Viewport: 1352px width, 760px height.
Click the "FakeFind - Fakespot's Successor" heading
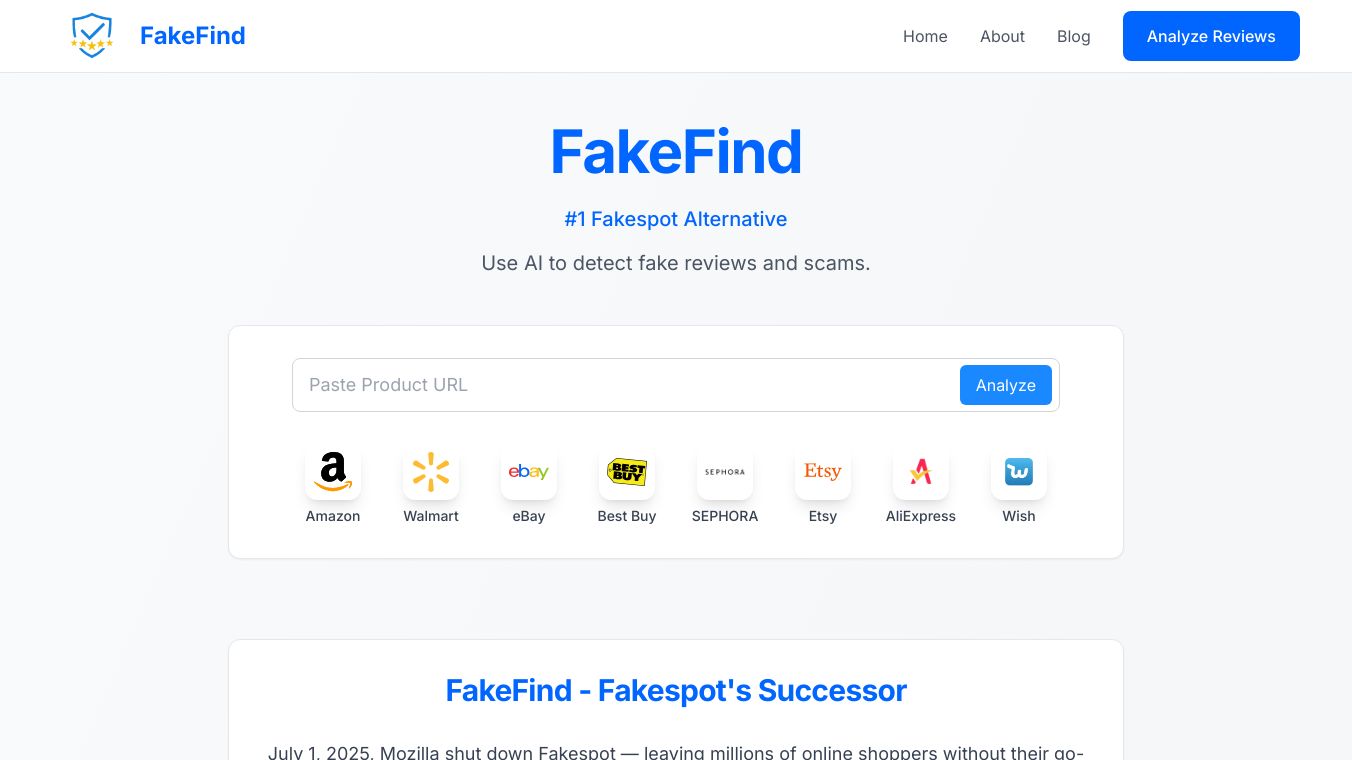coord(676,690)
